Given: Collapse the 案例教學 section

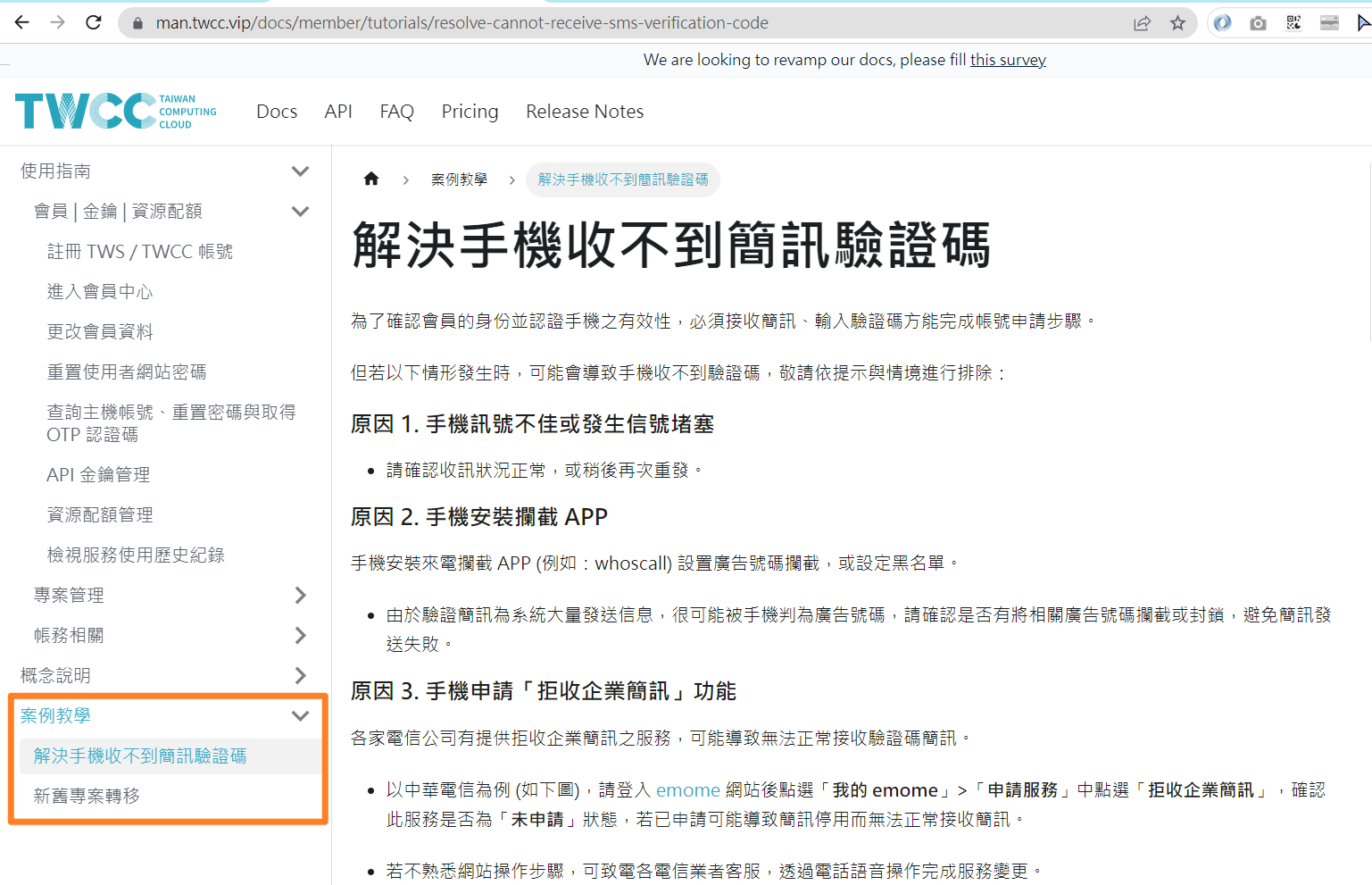Looking at the screenshot, I should click(299, 715).
